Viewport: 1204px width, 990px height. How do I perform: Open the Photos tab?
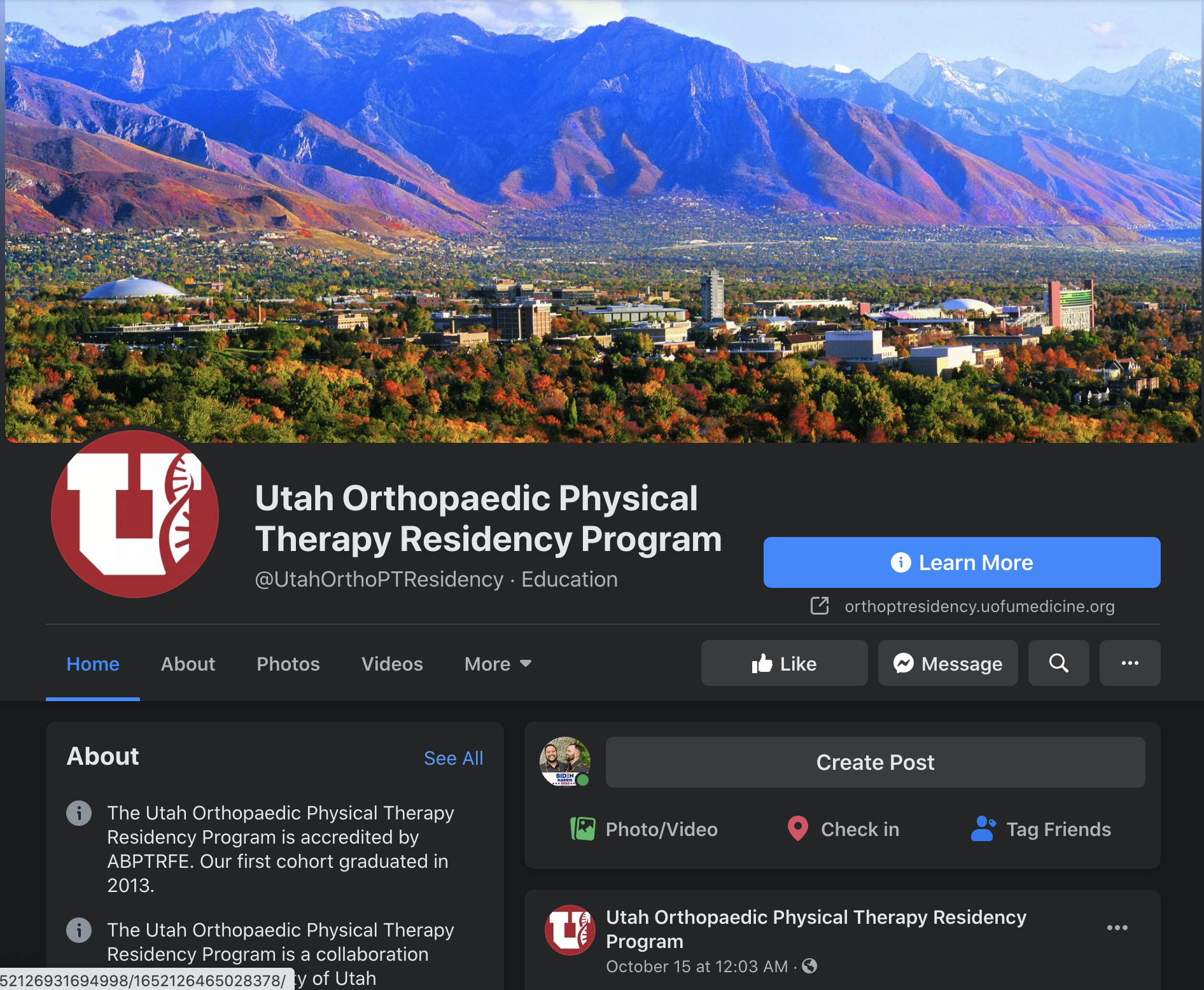[288, 664]
